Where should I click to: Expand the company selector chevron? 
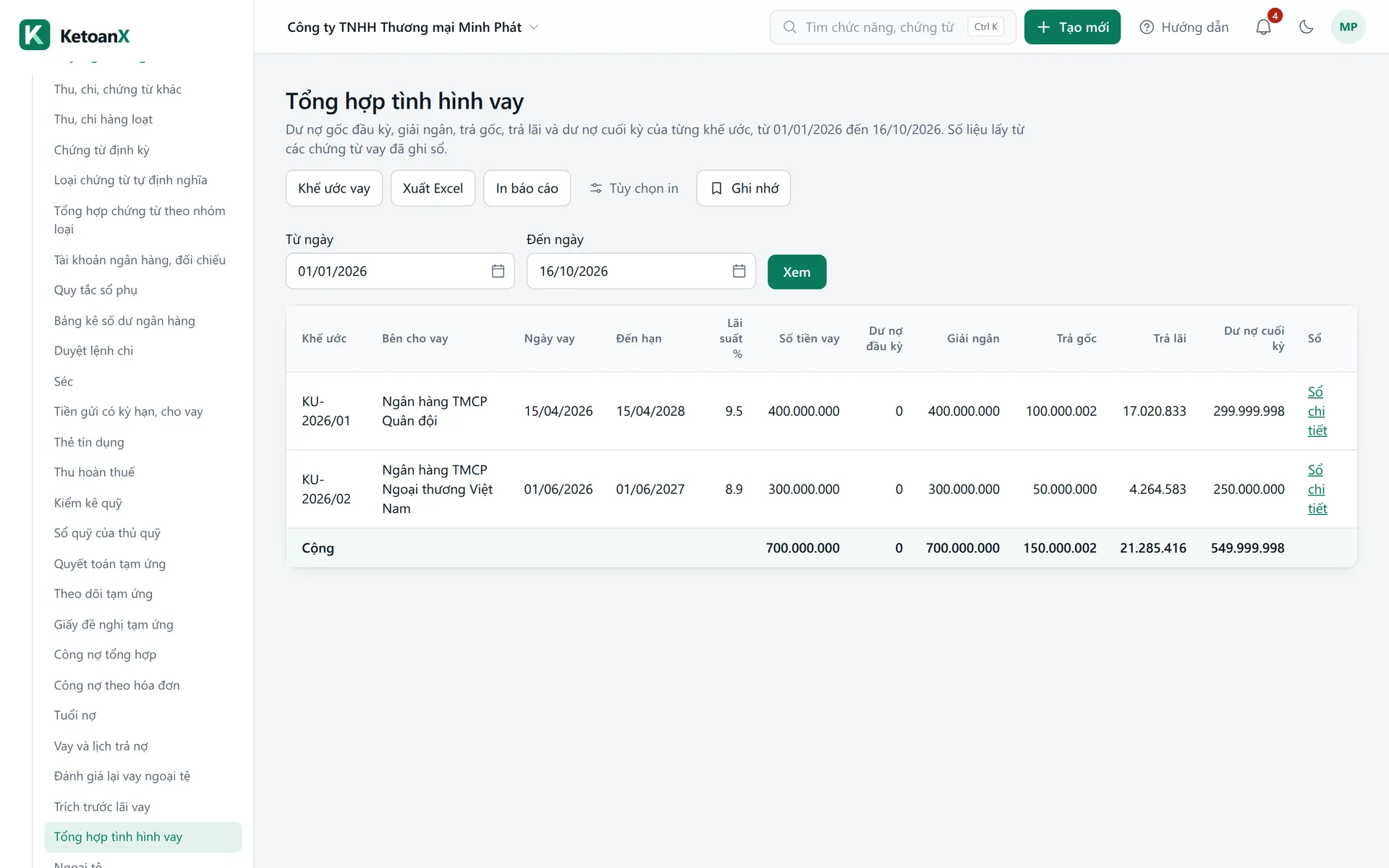(535, 27)
